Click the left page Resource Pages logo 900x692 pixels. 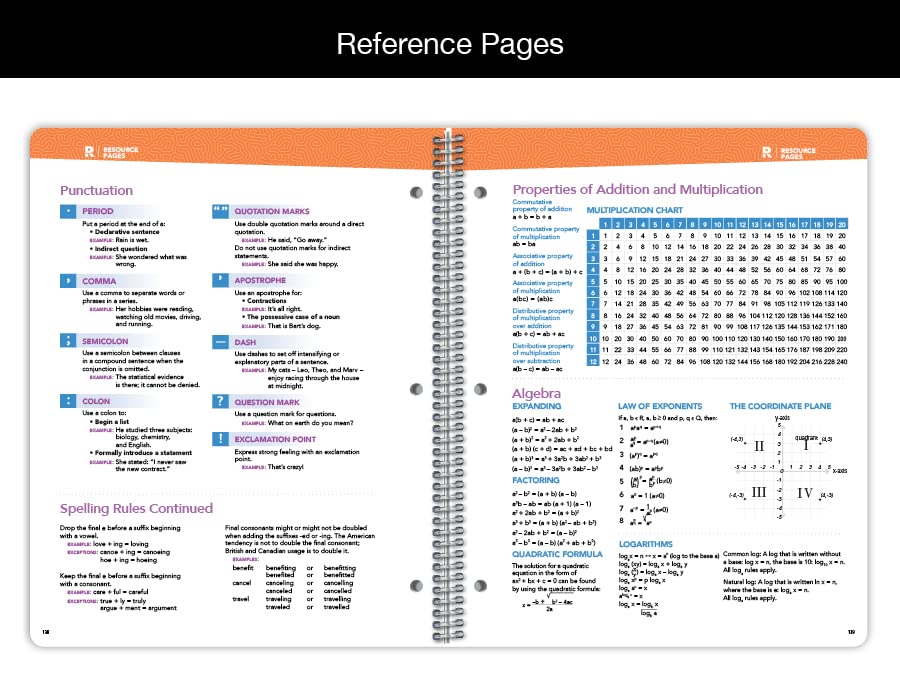(111, 152)
